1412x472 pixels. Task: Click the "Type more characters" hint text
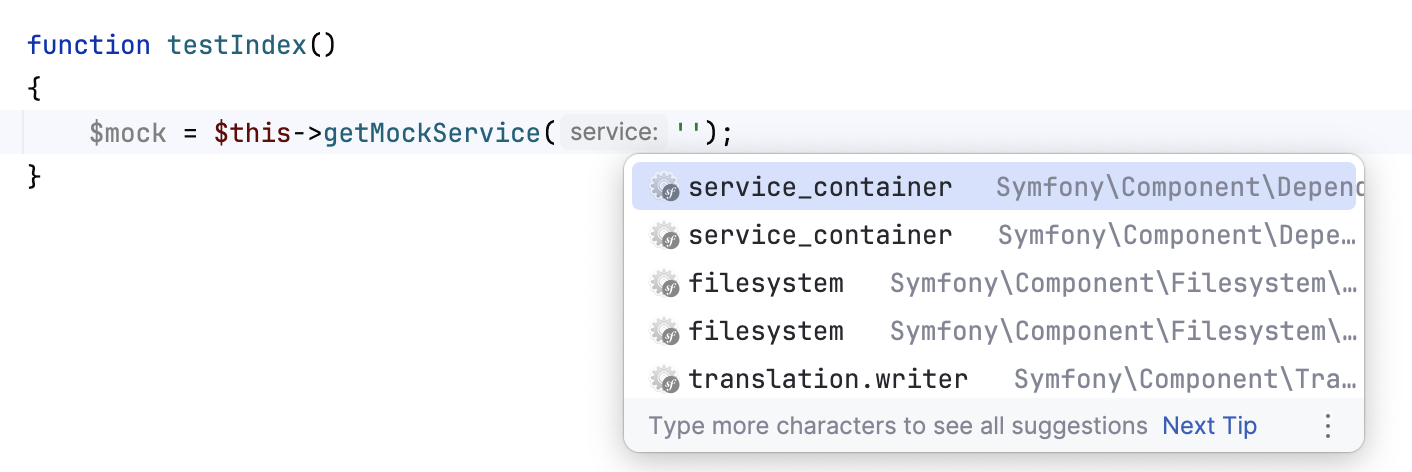897,426
